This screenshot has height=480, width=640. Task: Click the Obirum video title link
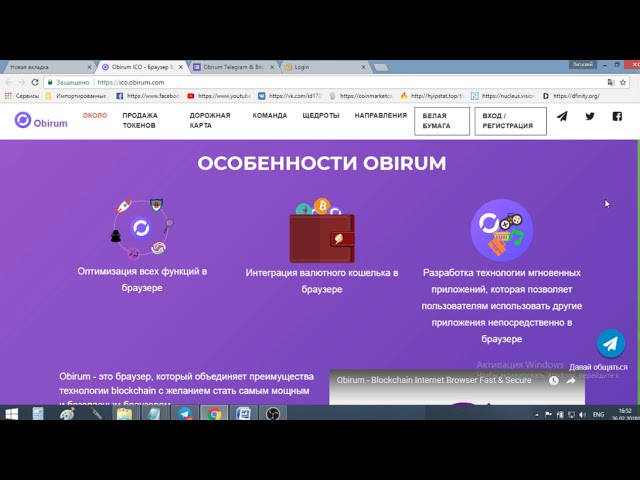pyautogui.click(x=434, y=380)
